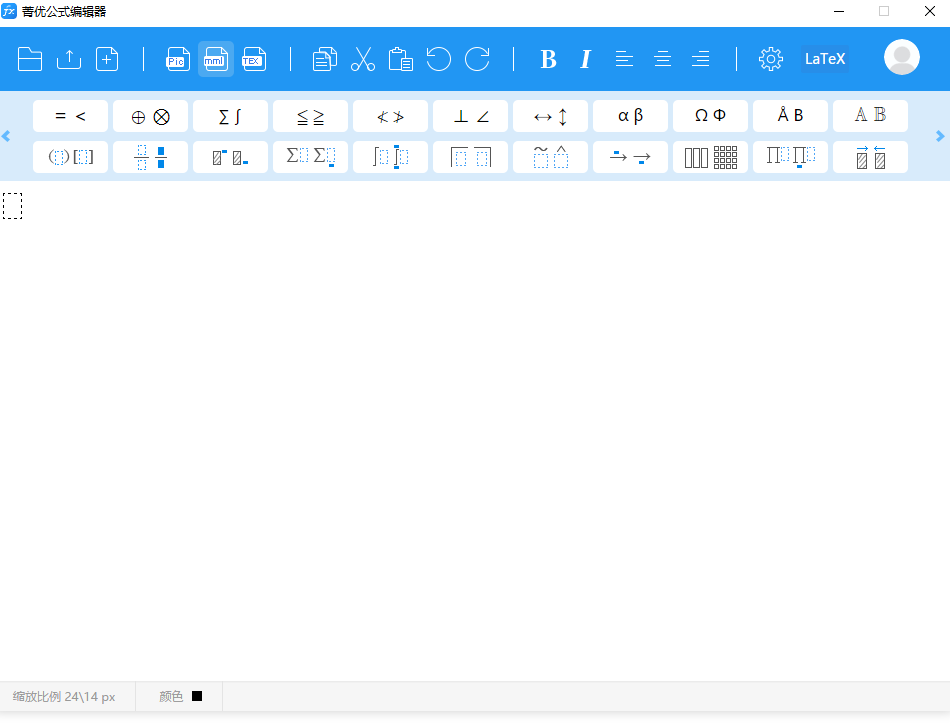Switch to LaTeX mode
The image size is (950, 724).
pos(824,59)
